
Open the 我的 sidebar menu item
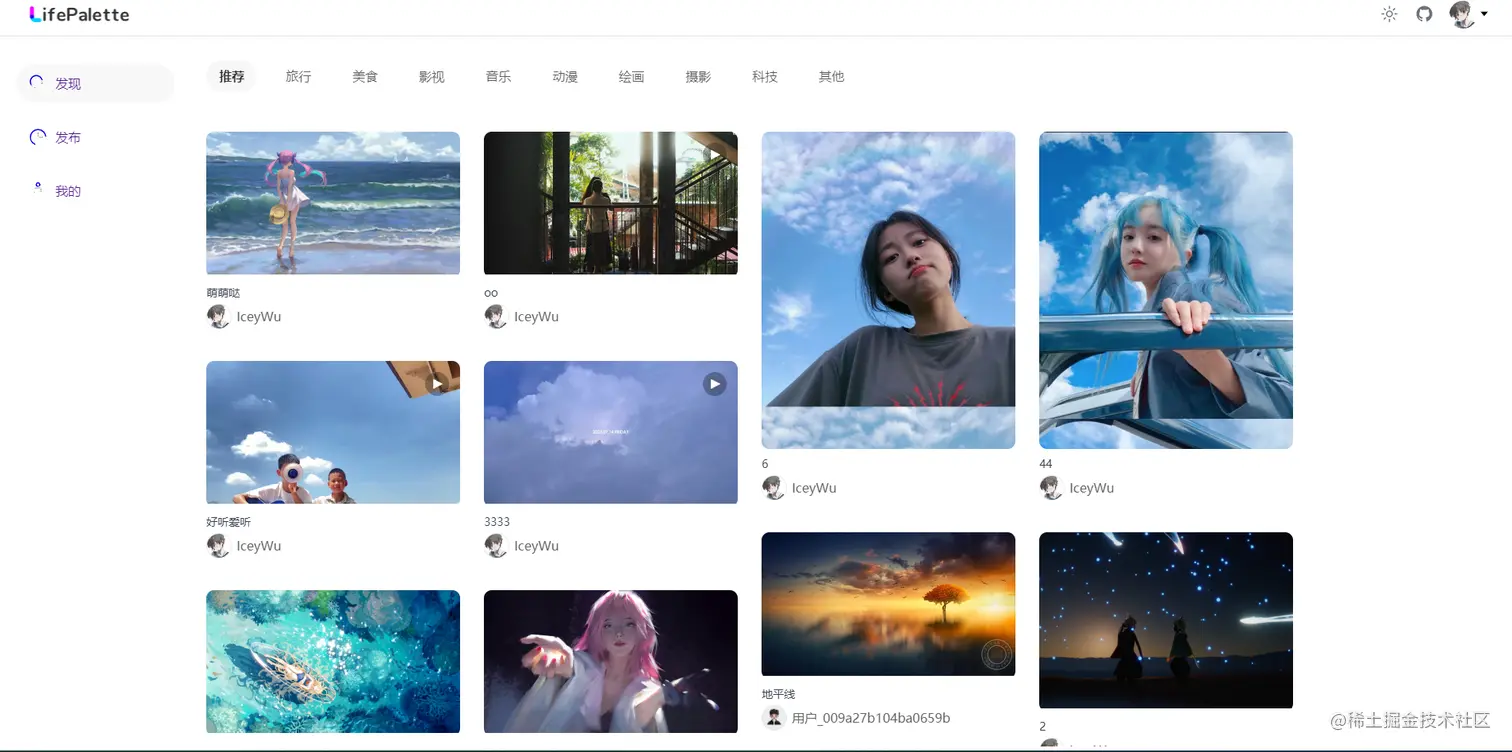point(95,190)
